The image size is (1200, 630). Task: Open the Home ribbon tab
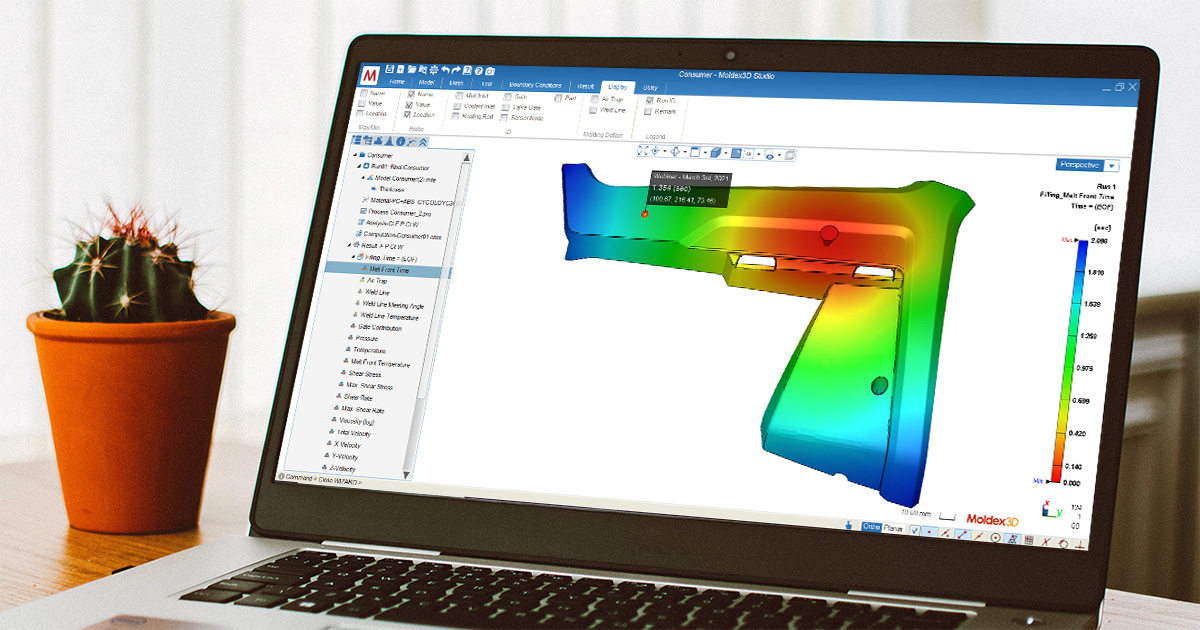[397, 82]
